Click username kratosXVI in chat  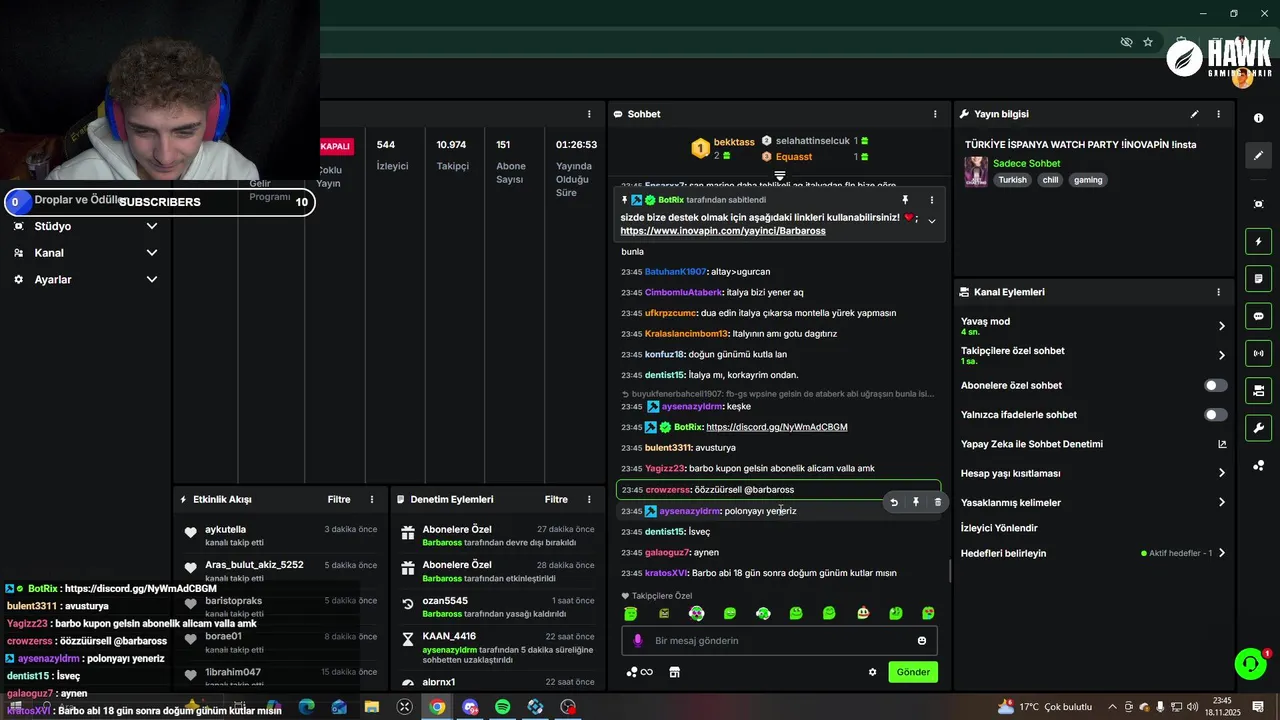[x=666, y=573]
